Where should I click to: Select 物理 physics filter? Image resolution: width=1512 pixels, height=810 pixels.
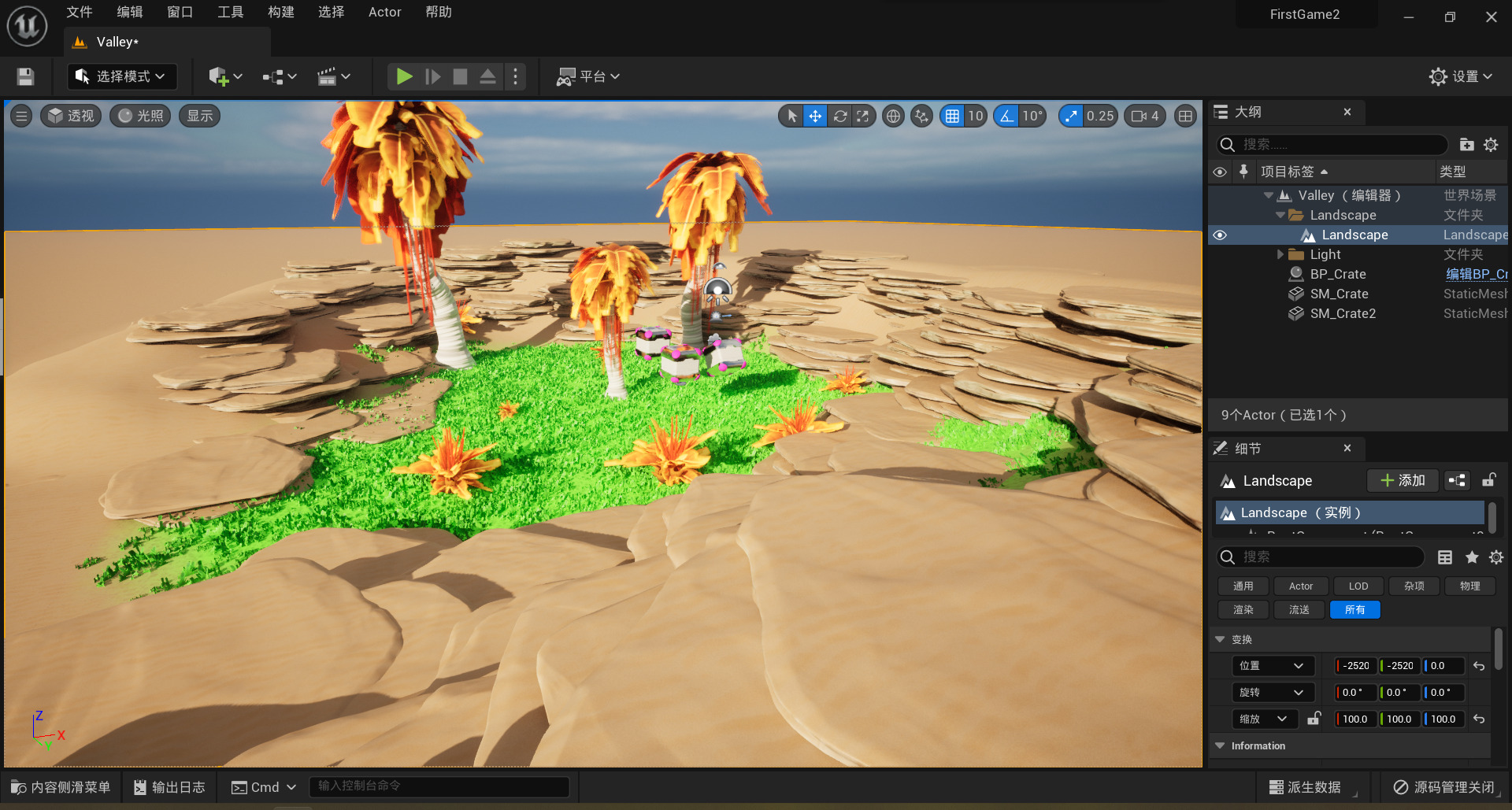click(1469, 586)
